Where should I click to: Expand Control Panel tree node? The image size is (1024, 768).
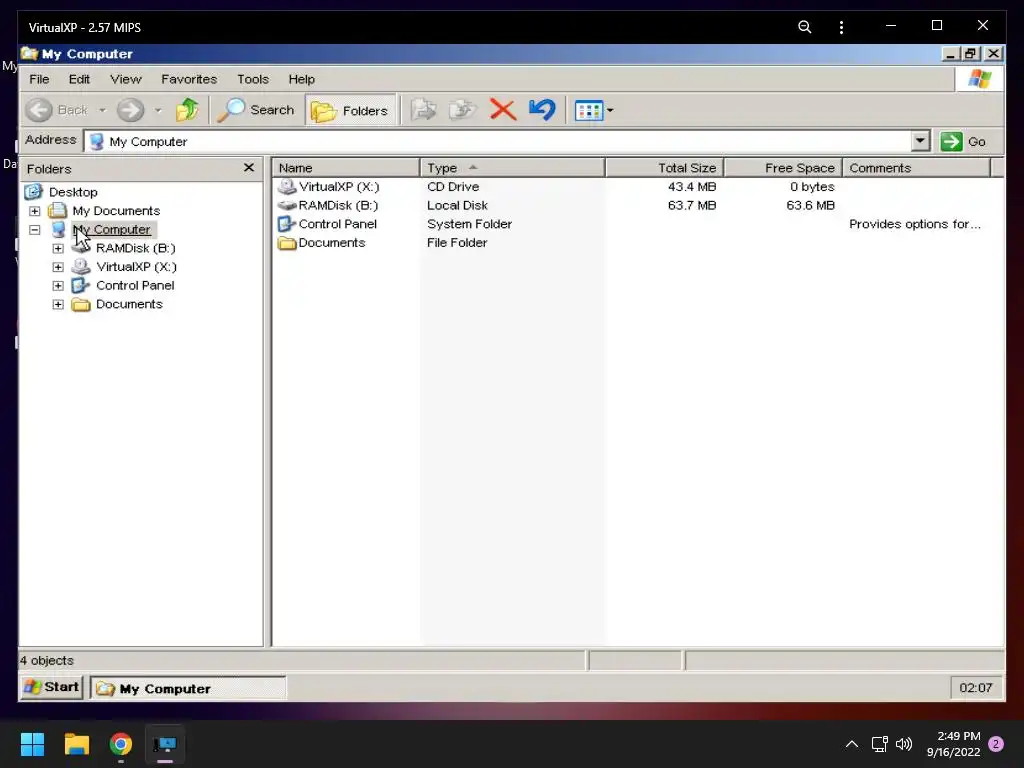pyautogui.click(x=58, y=286)
